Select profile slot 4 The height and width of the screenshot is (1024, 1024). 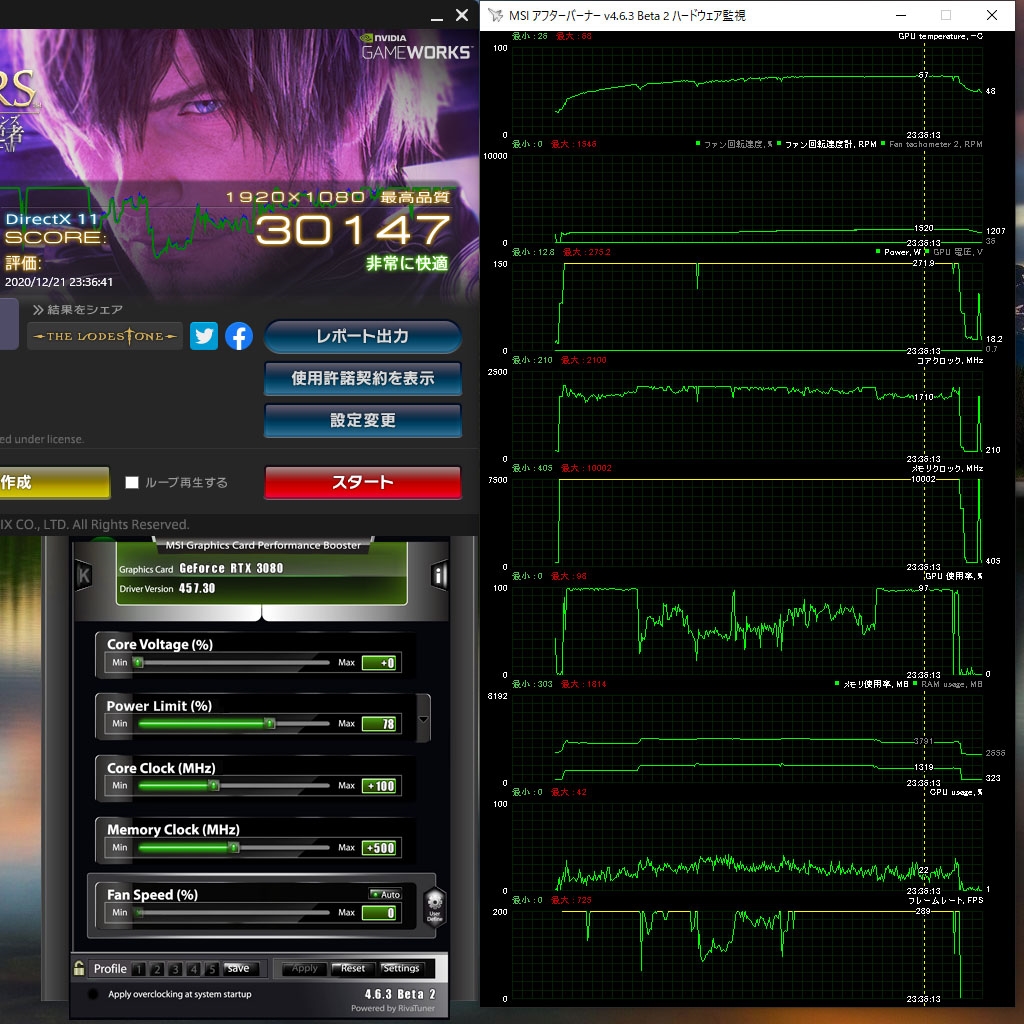(x=193, y=969)
